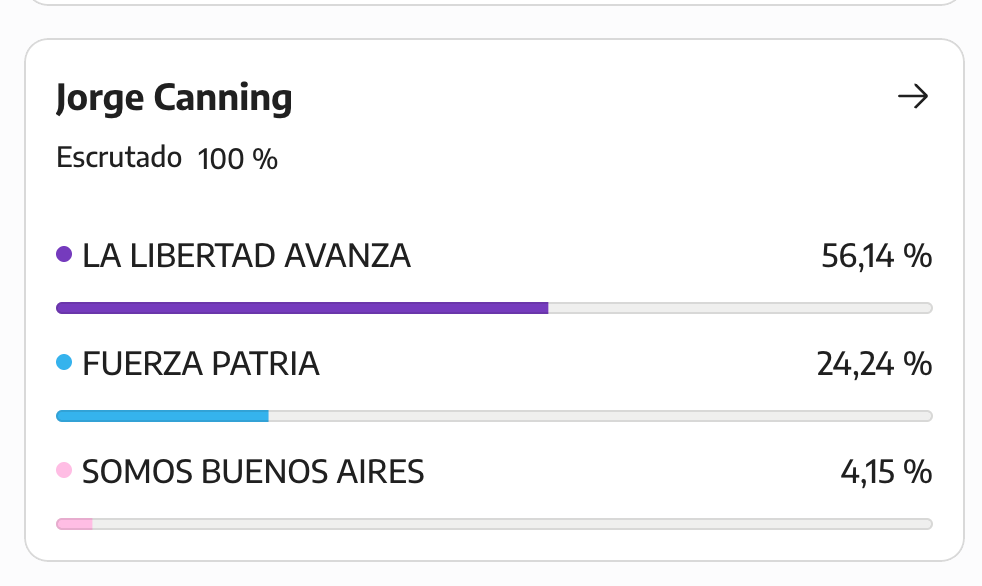Click the 100 % escrutado figure
This screenshot has height=586, width=982.
click(x=237, y=158)
